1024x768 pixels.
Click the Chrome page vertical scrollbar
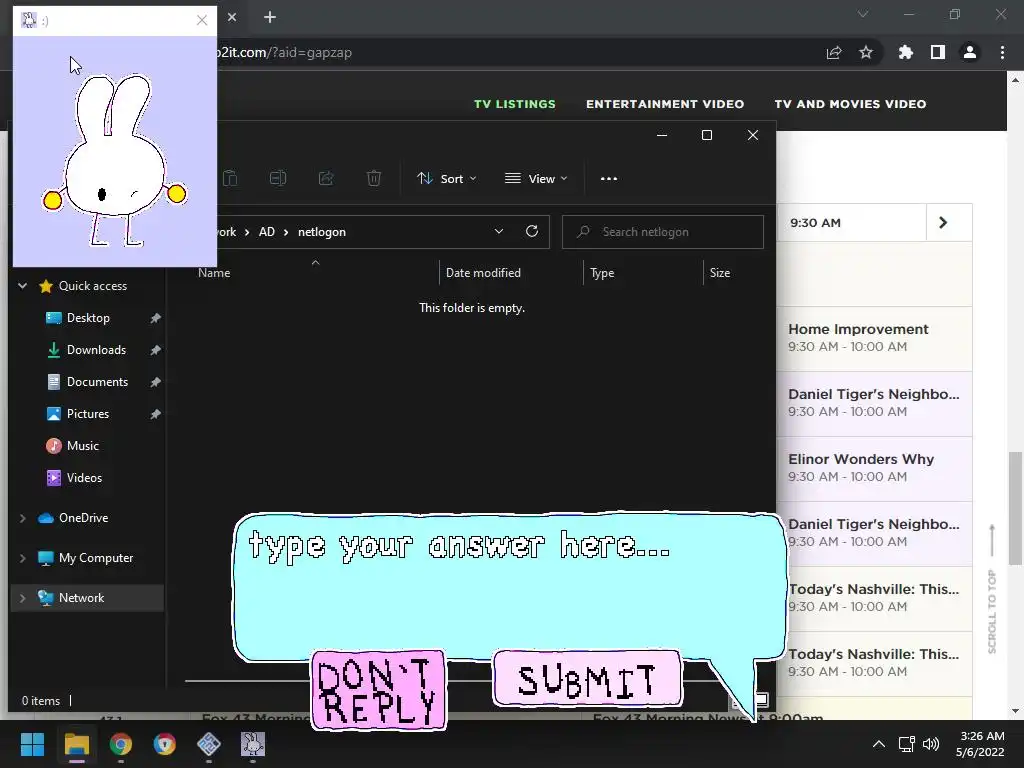(1015, 507)
